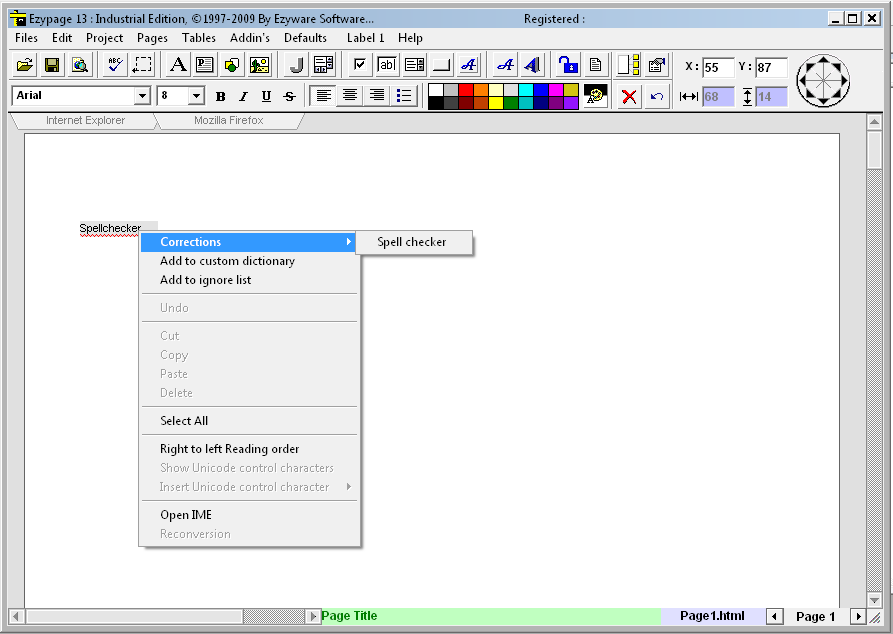The height and width of the screenshot is (634, 893).
Task: Pick the "Spell checker" correction suggestion
Action: (x=411, y=242)
